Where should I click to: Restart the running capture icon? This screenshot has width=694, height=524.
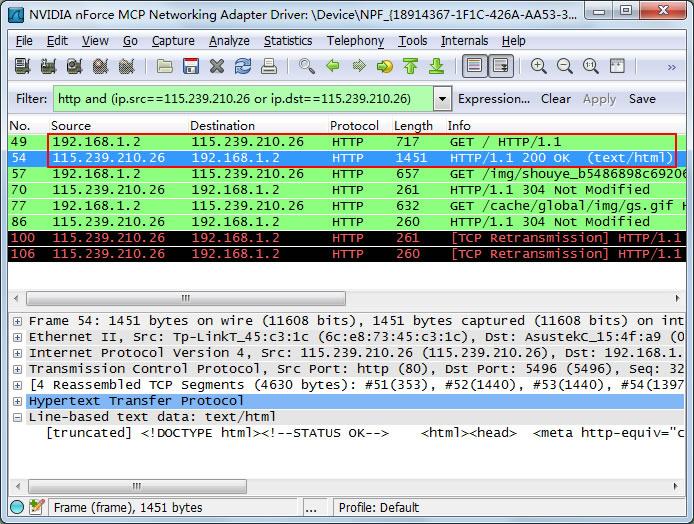tap(127, 66)
